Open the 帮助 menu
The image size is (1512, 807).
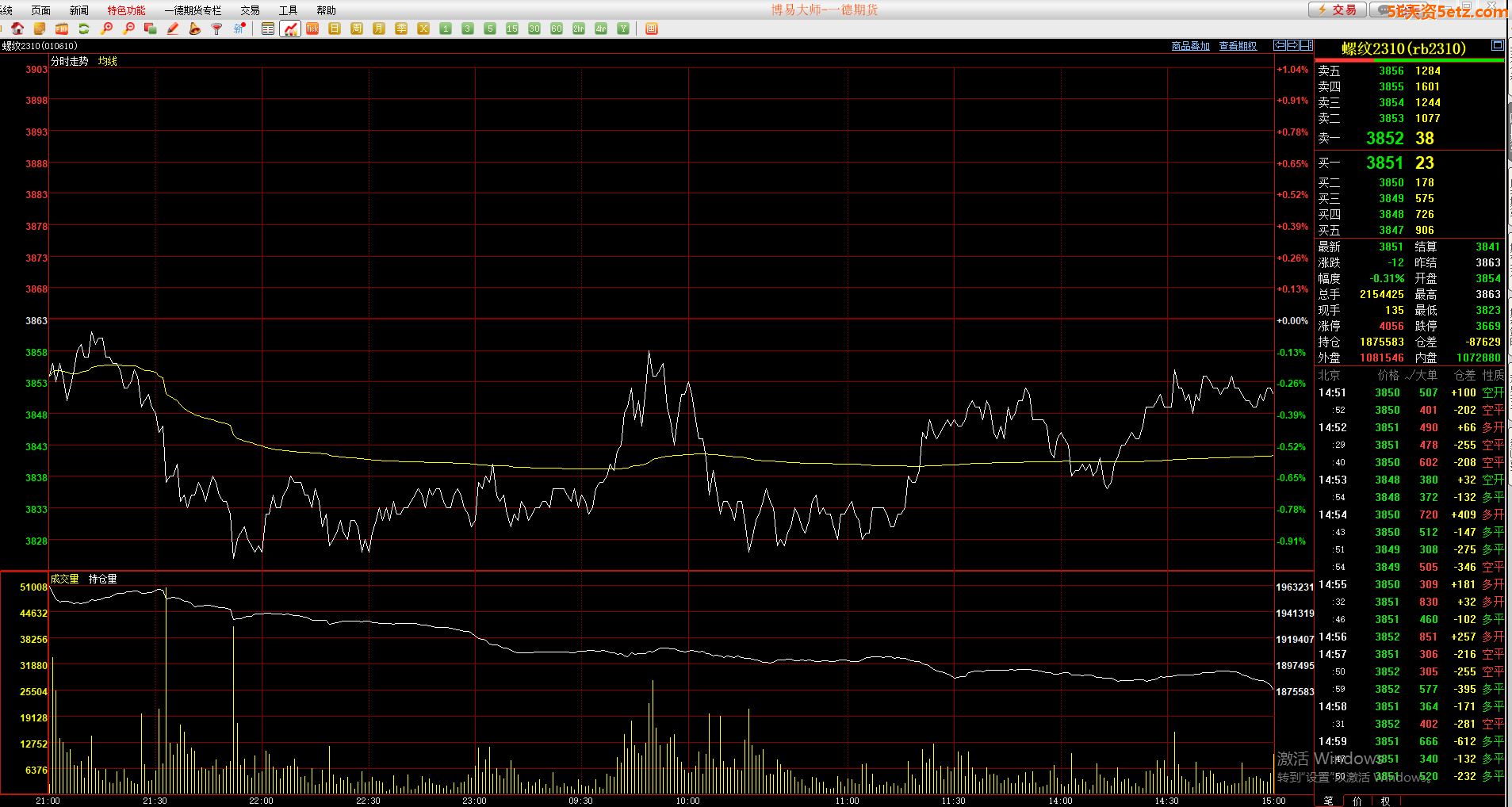(x=326, y=10)
